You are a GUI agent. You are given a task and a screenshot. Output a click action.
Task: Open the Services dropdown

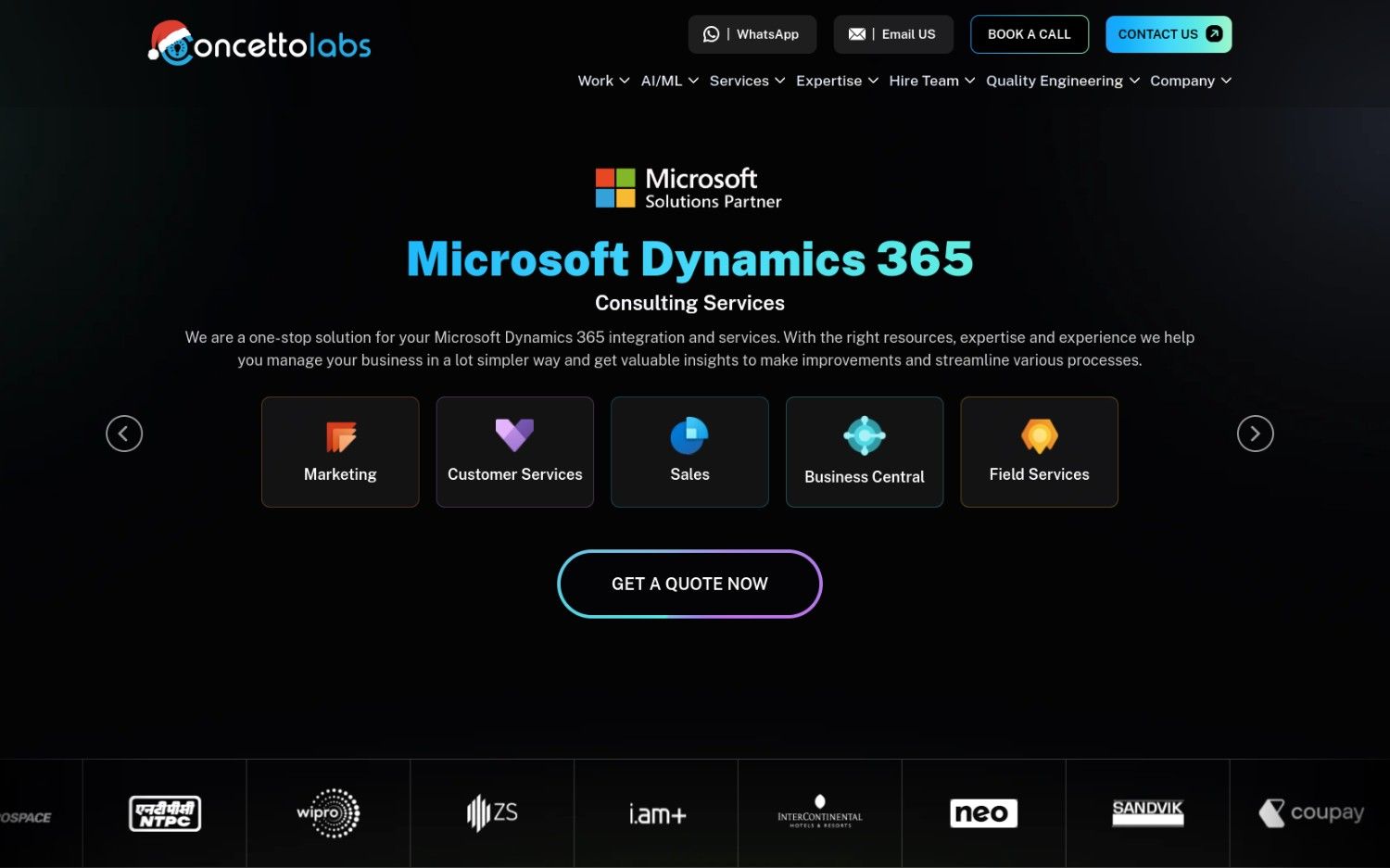[747, 81]
